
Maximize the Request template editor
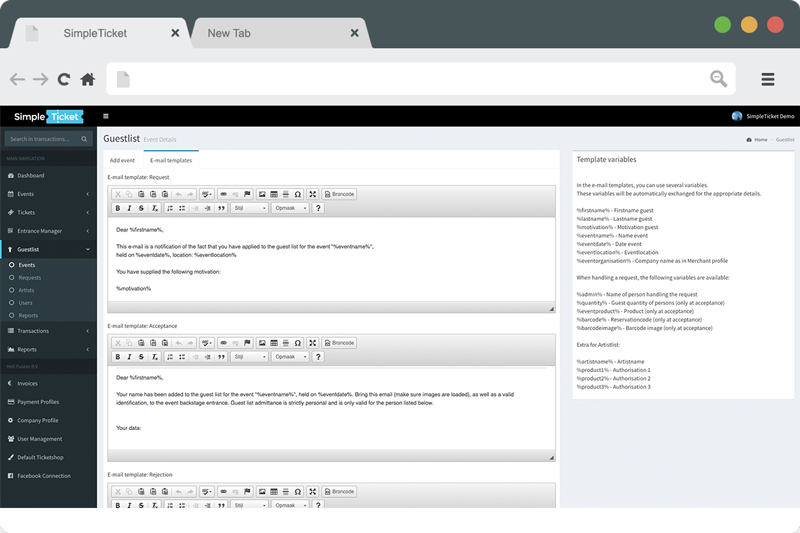click(x=313, y=194)
